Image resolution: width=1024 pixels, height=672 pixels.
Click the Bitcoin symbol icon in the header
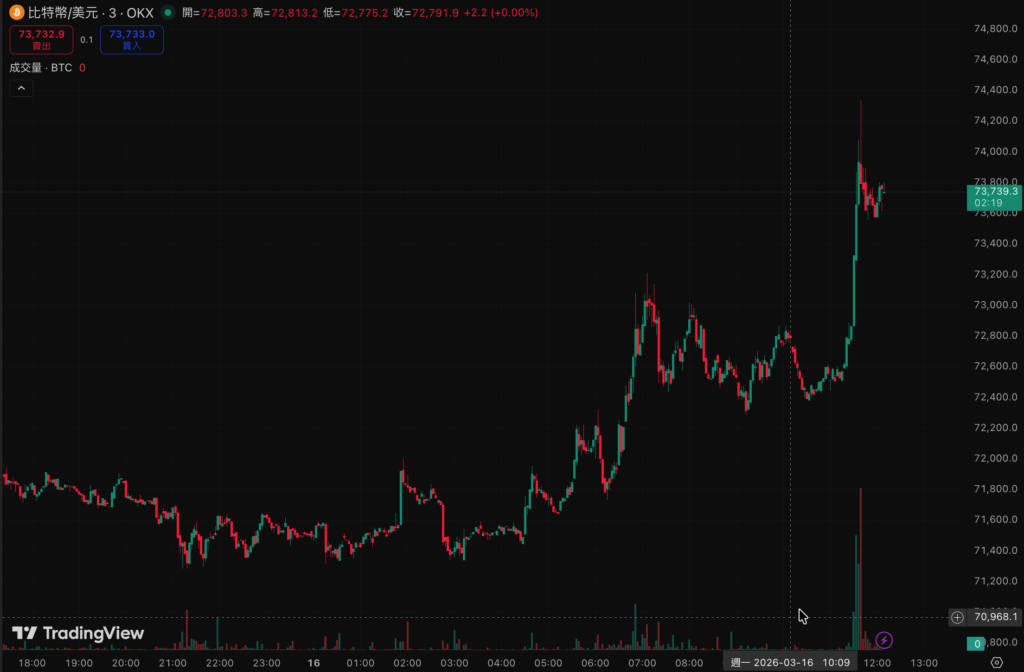tap(16, 13)
